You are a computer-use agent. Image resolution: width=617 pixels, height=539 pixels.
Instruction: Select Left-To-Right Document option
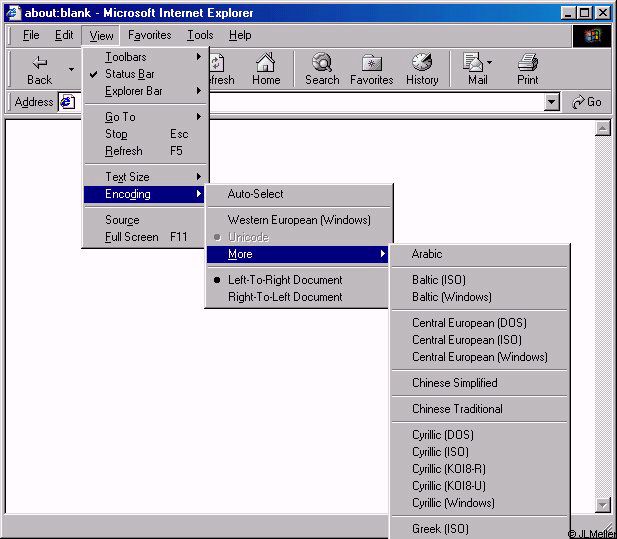click(297, 280)
